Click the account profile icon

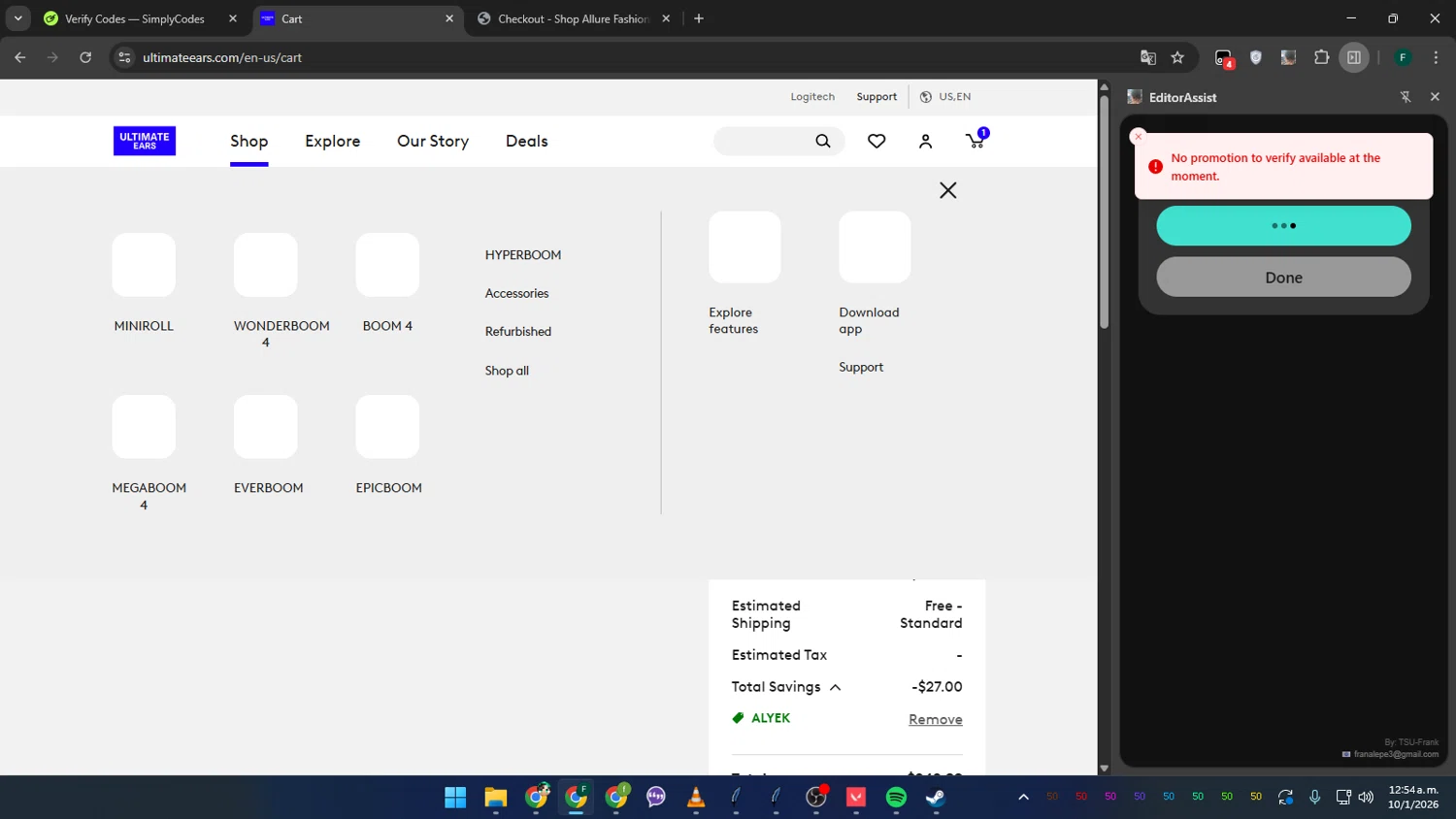click(x=925, y=142)
